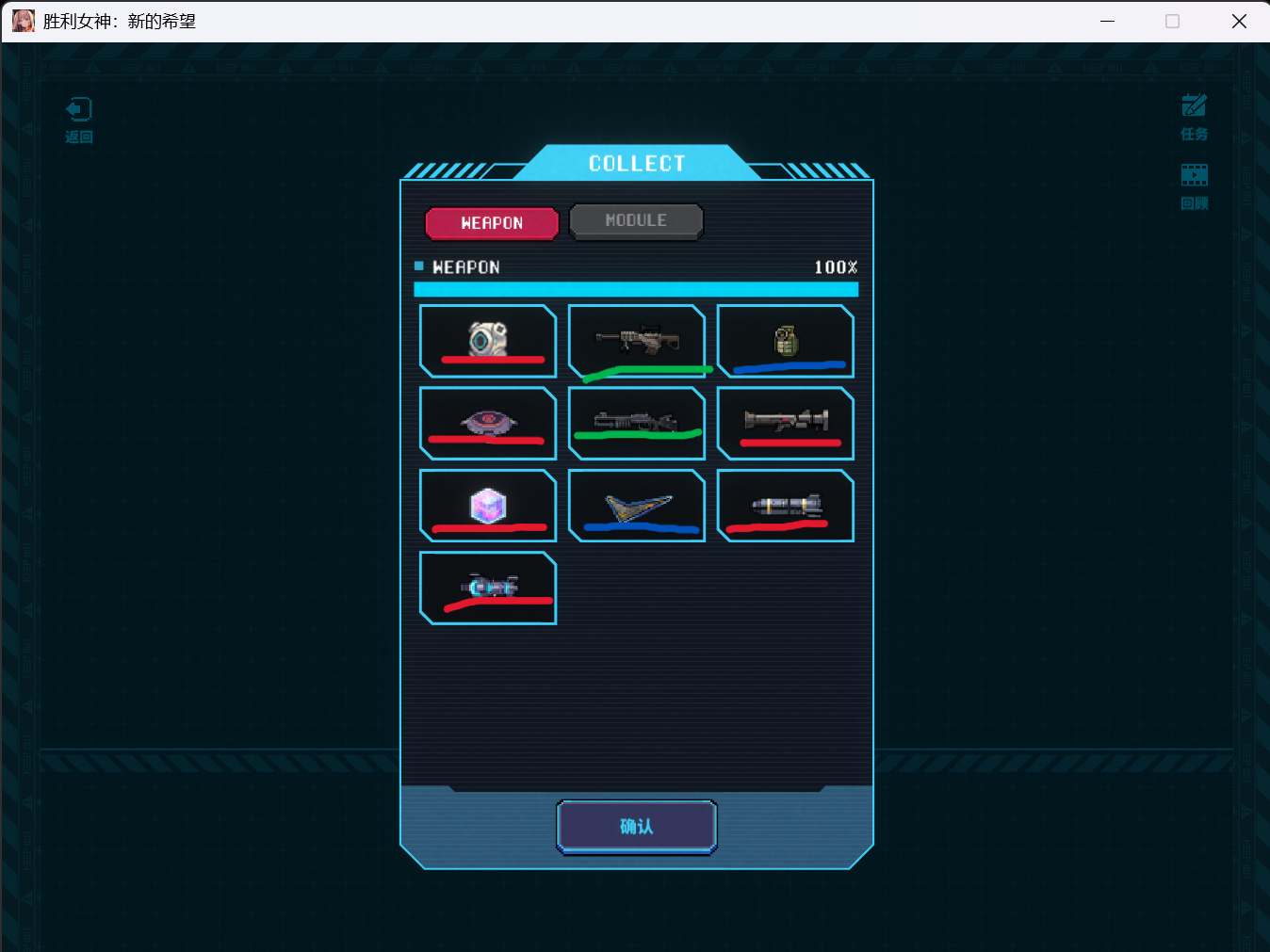The image size is (1270, 952).
Task: Close the 胜利女神 game window
Action: (1239, 21)
